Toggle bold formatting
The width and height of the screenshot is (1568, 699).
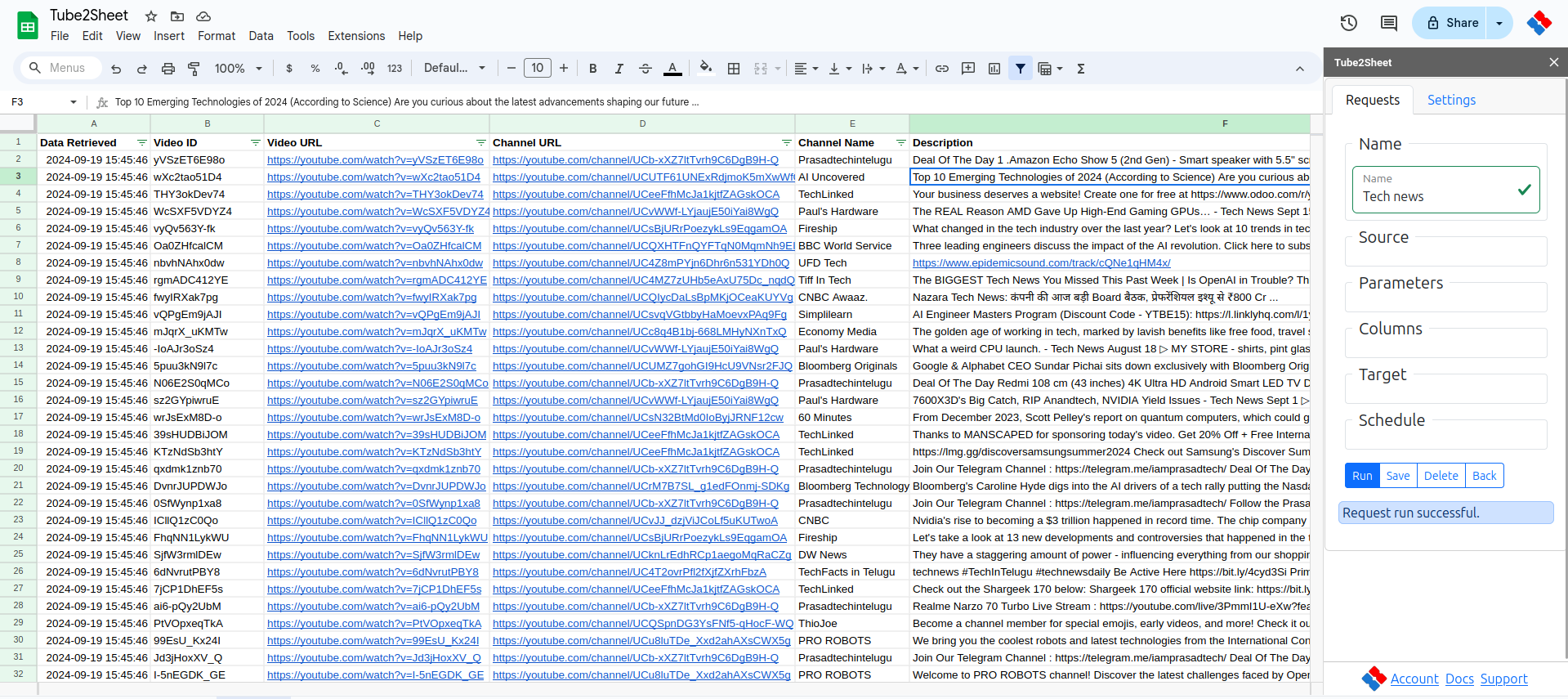(593, 69)
